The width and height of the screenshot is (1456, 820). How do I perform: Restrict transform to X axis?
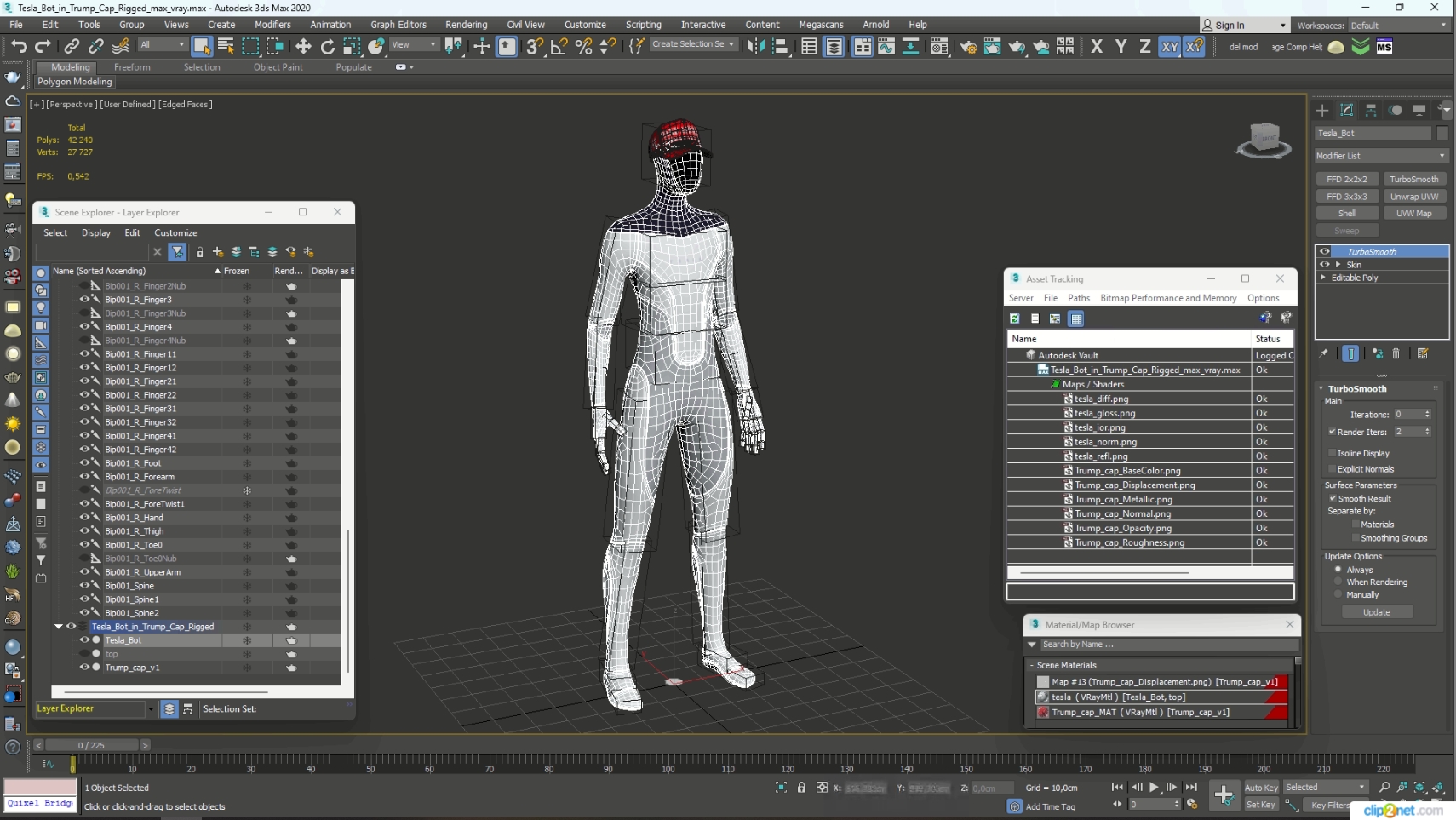click(x=1097, y=46)
